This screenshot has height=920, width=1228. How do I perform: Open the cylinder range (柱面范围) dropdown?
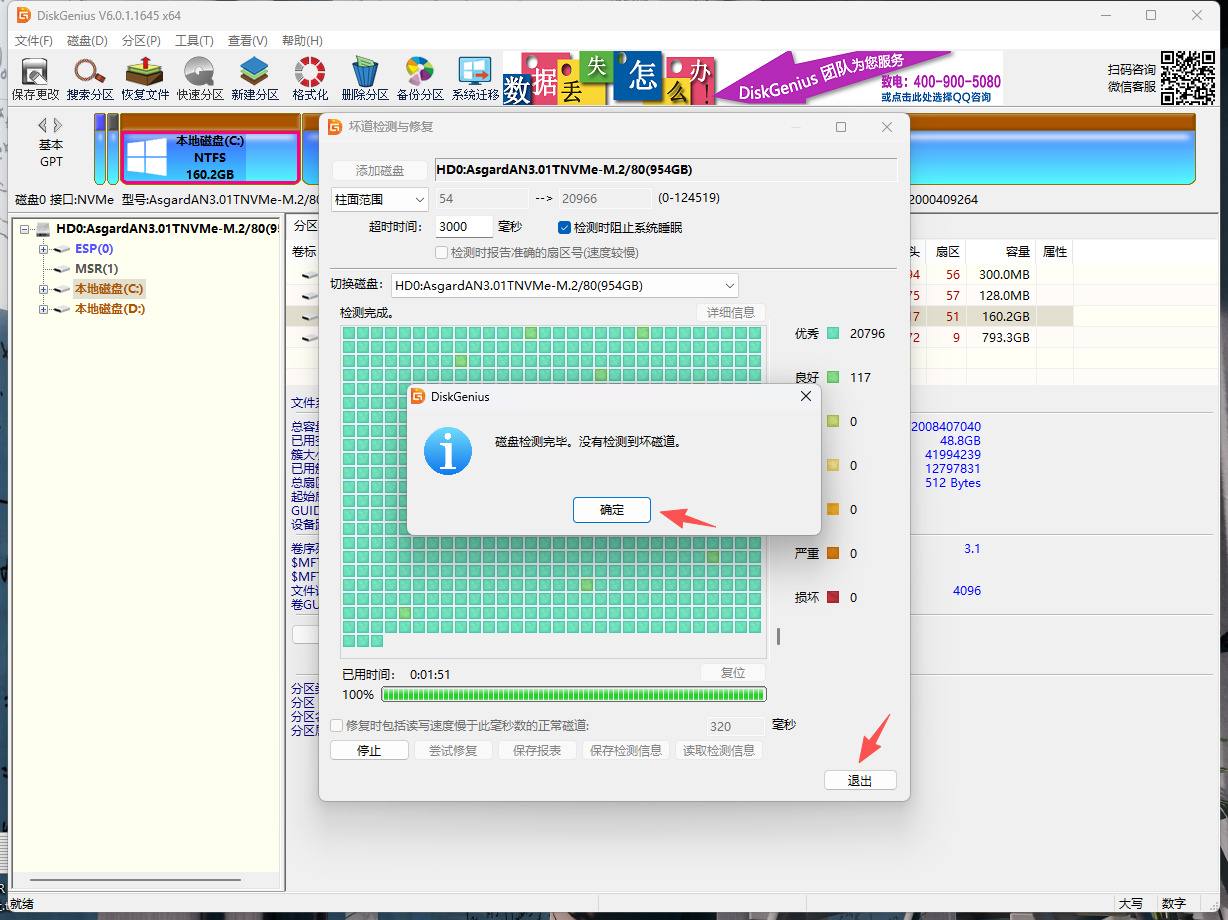380,200
